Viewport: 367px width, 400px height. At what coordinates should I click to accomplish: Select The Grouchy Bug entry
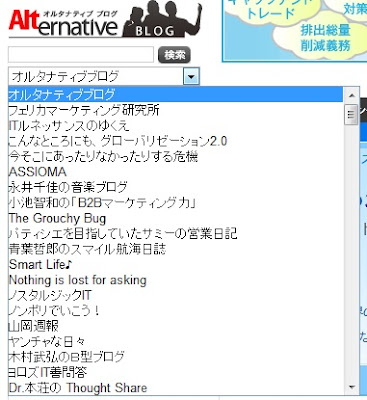(177, 218)
